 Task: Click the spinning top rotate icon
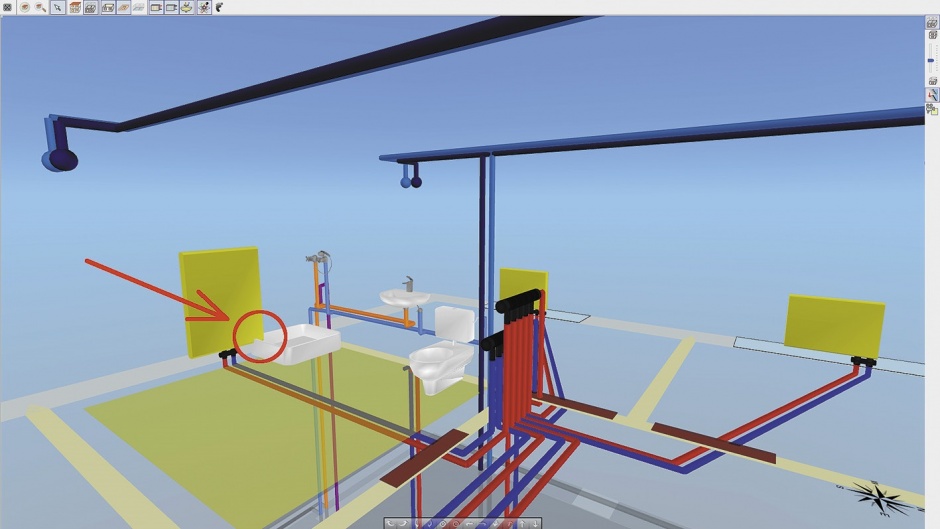pos(187,7)
